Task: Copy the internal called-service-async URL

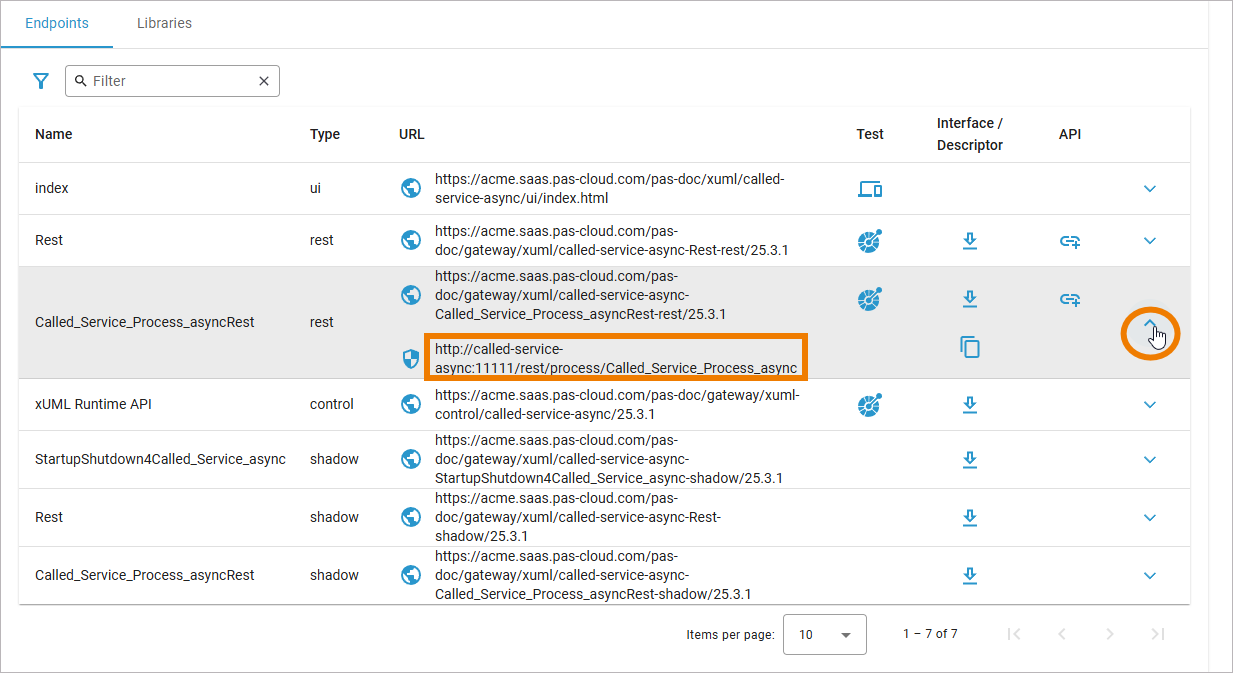Action: point(969,347)
